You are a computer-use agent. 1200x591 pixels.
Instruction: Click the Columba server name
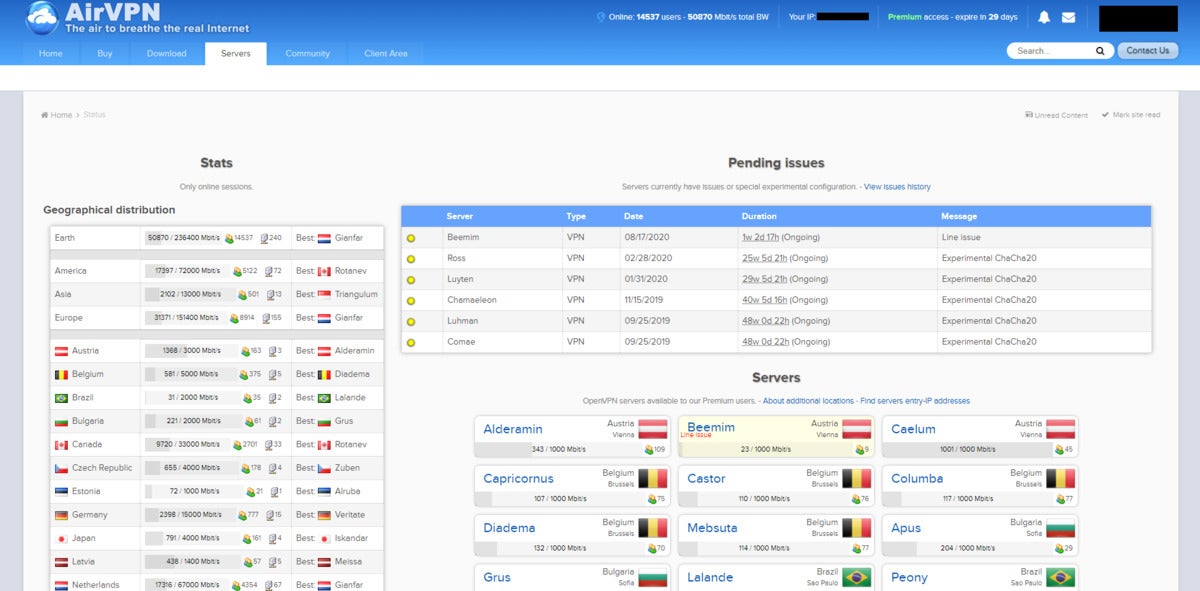pos(917,479)
